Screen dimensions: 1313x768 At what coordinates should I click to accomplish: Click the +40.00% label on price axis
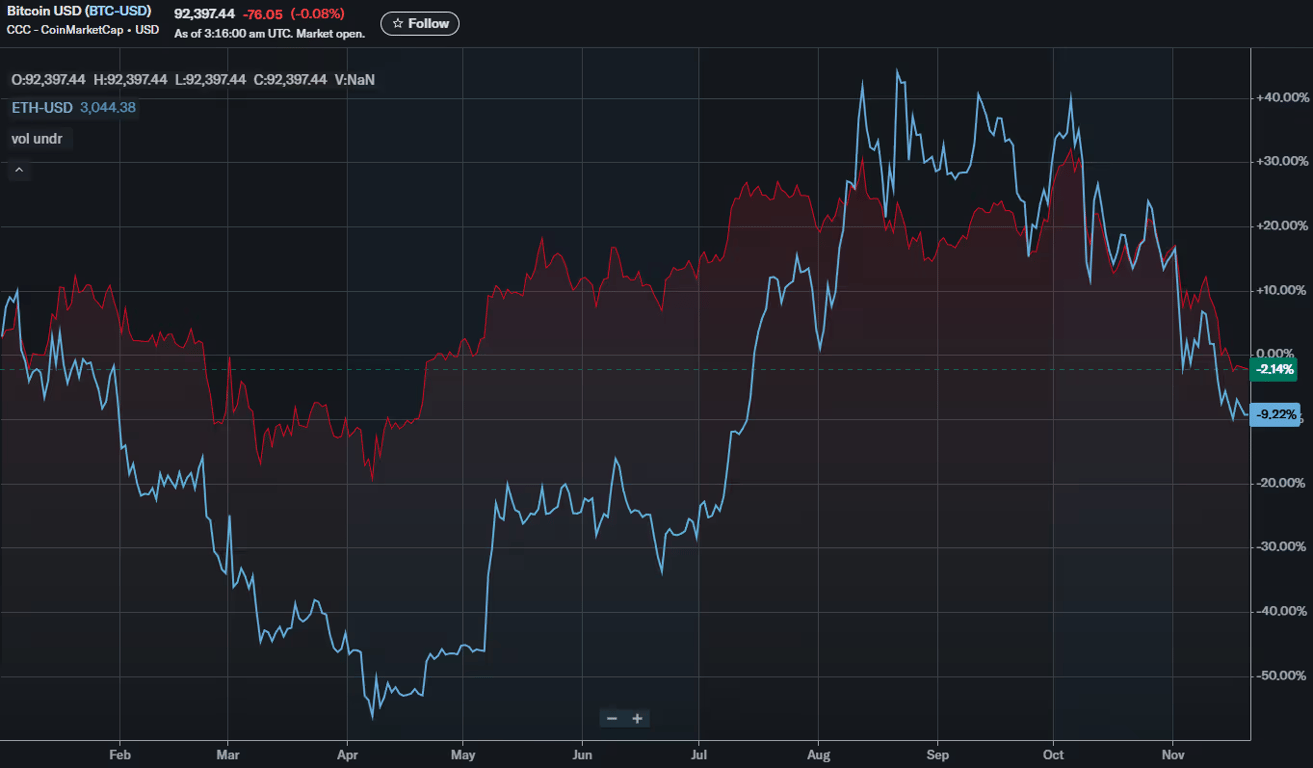click(1280, 98)
